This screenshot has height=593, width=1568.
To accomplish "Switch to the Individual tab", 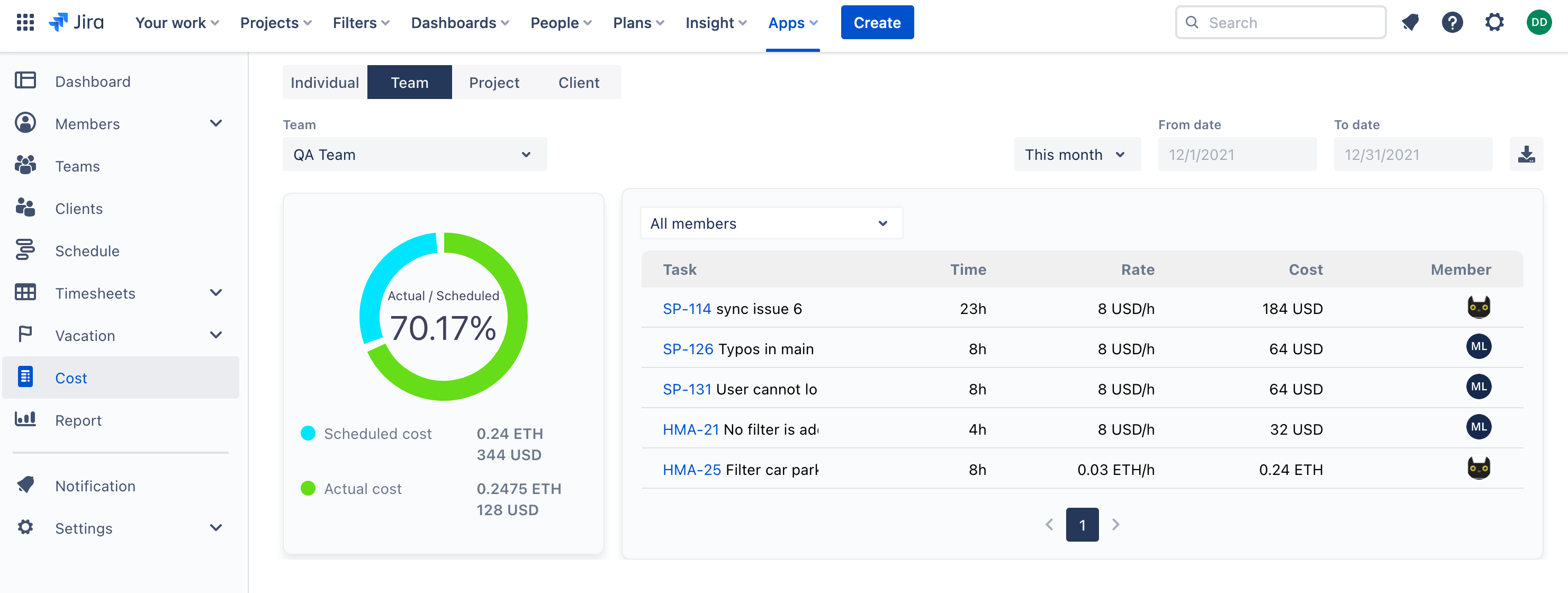I will pyautogui.click(x=324, y=82).
